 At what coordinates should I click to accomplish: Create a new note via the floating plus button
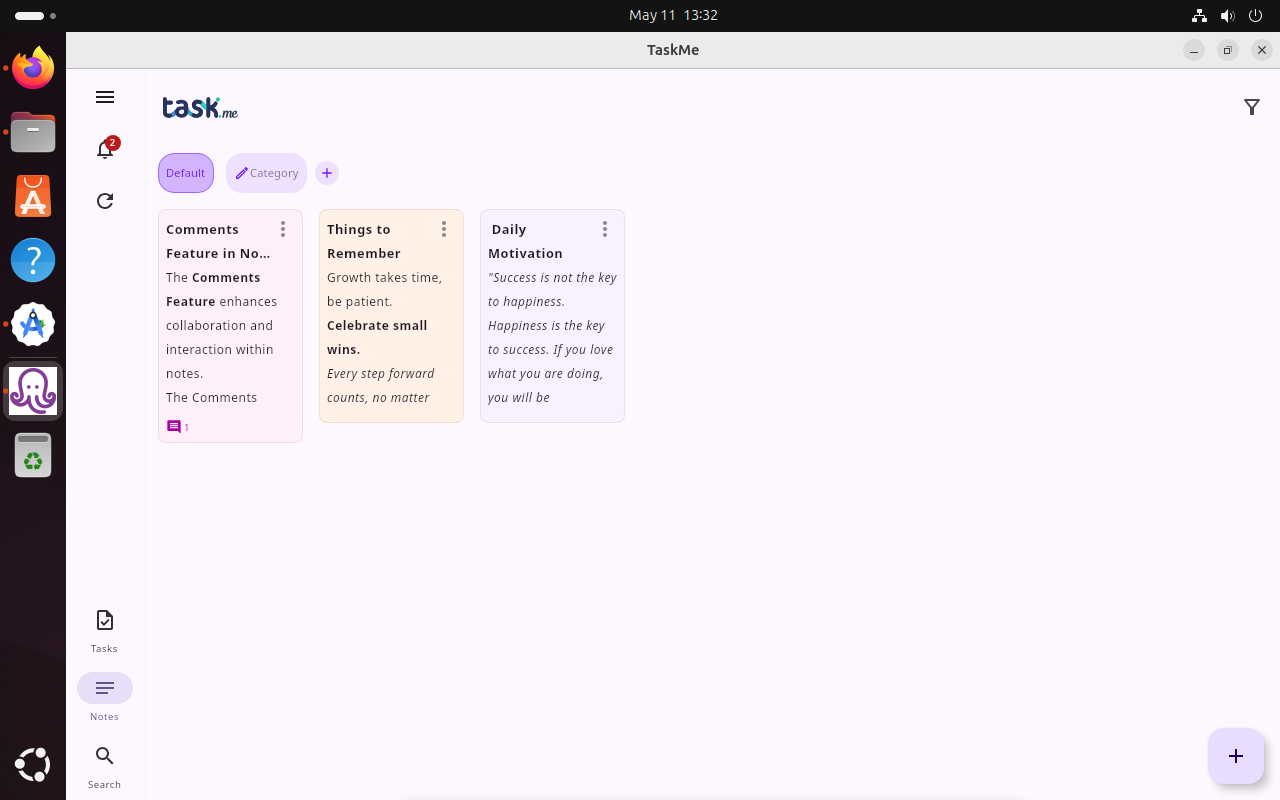[1236, 756]
